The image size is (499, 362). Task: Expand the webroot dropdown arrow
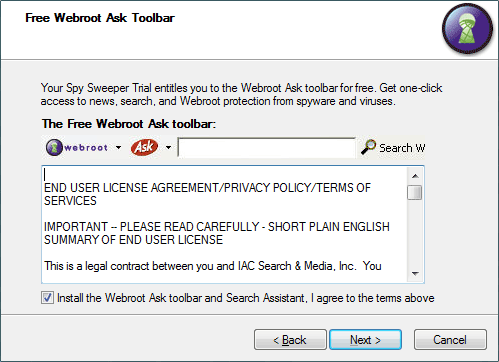point(118,147)
